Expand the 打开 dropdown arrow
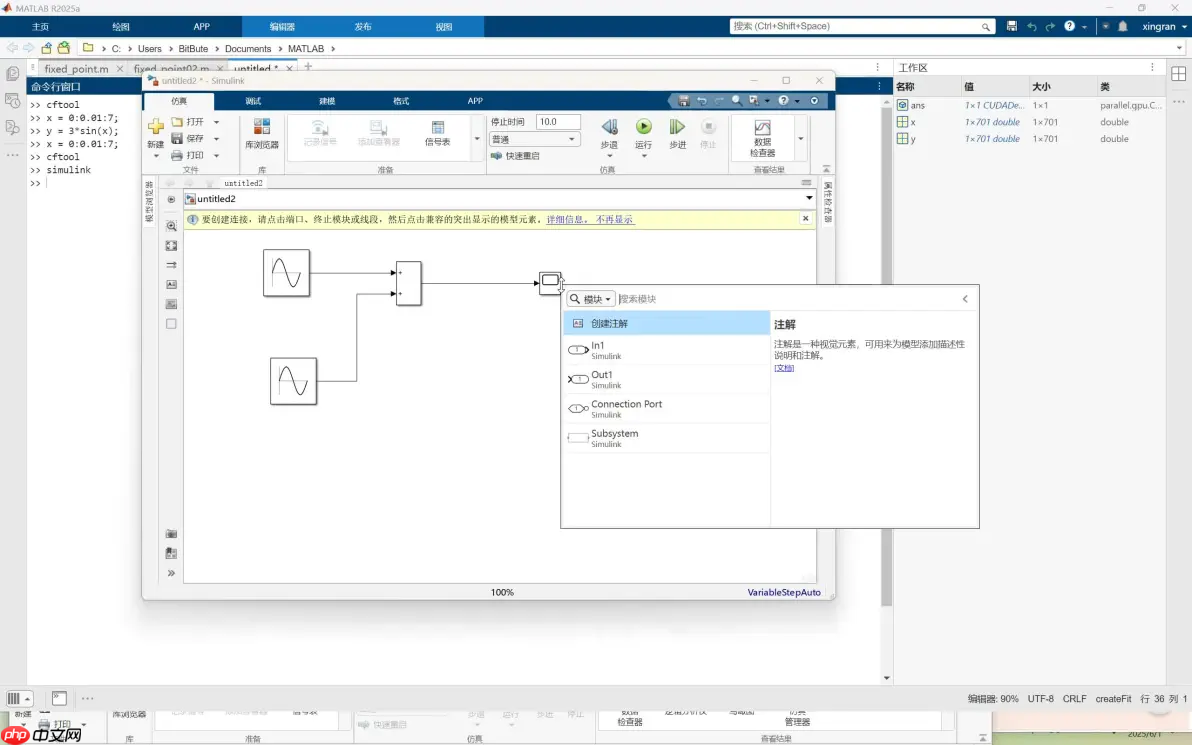 pos(217,121)
